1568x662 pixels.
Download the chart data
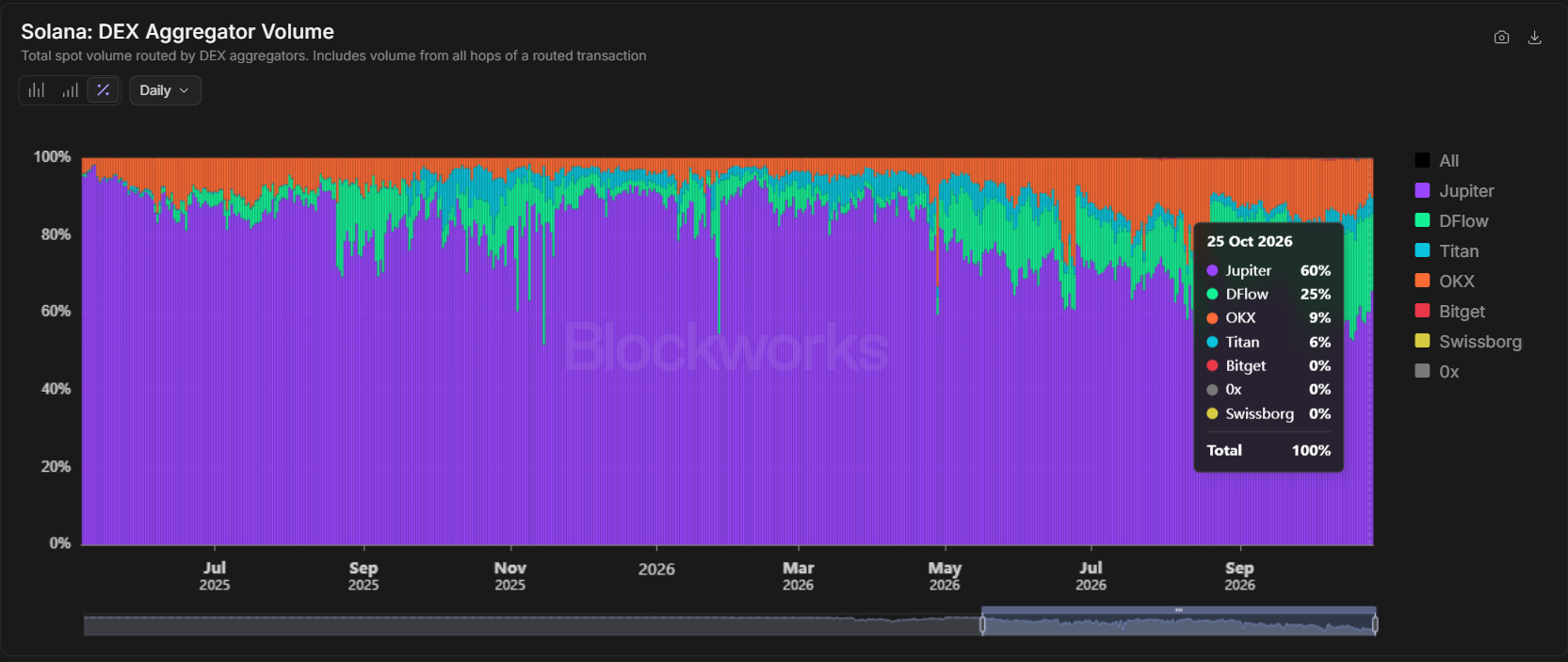[x=1535, y=38]
